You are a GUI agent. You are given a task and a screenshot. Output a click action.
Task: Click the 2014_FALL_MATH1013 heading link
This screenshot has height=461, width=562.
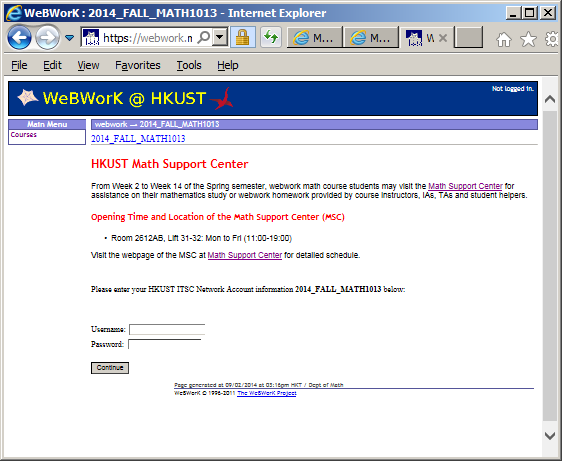pos(138,139)
